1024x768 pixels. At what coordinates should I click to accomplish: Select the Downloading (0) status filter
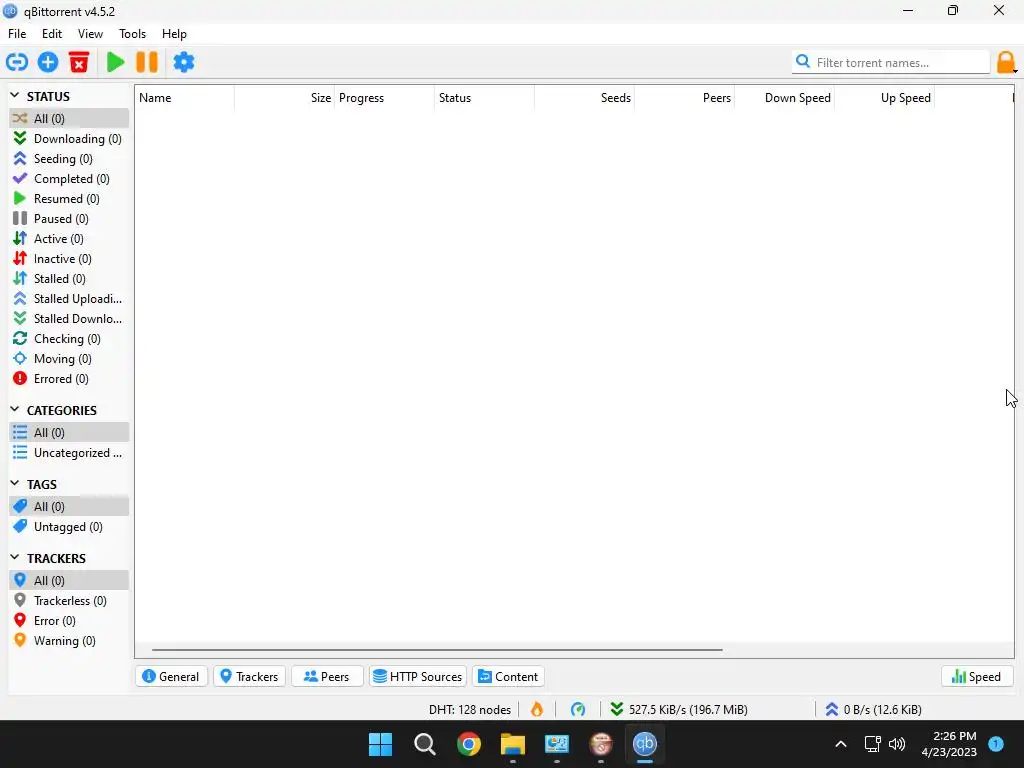click(x=69, y=138)
